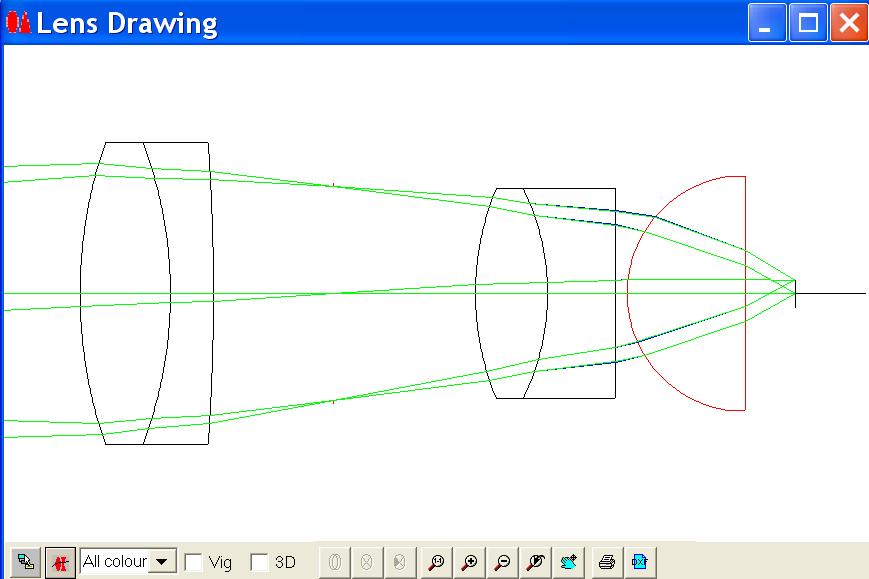Zoom in with the plus magnifier
The width and height of the screenshot is (869, 579).
coord(469,562)
